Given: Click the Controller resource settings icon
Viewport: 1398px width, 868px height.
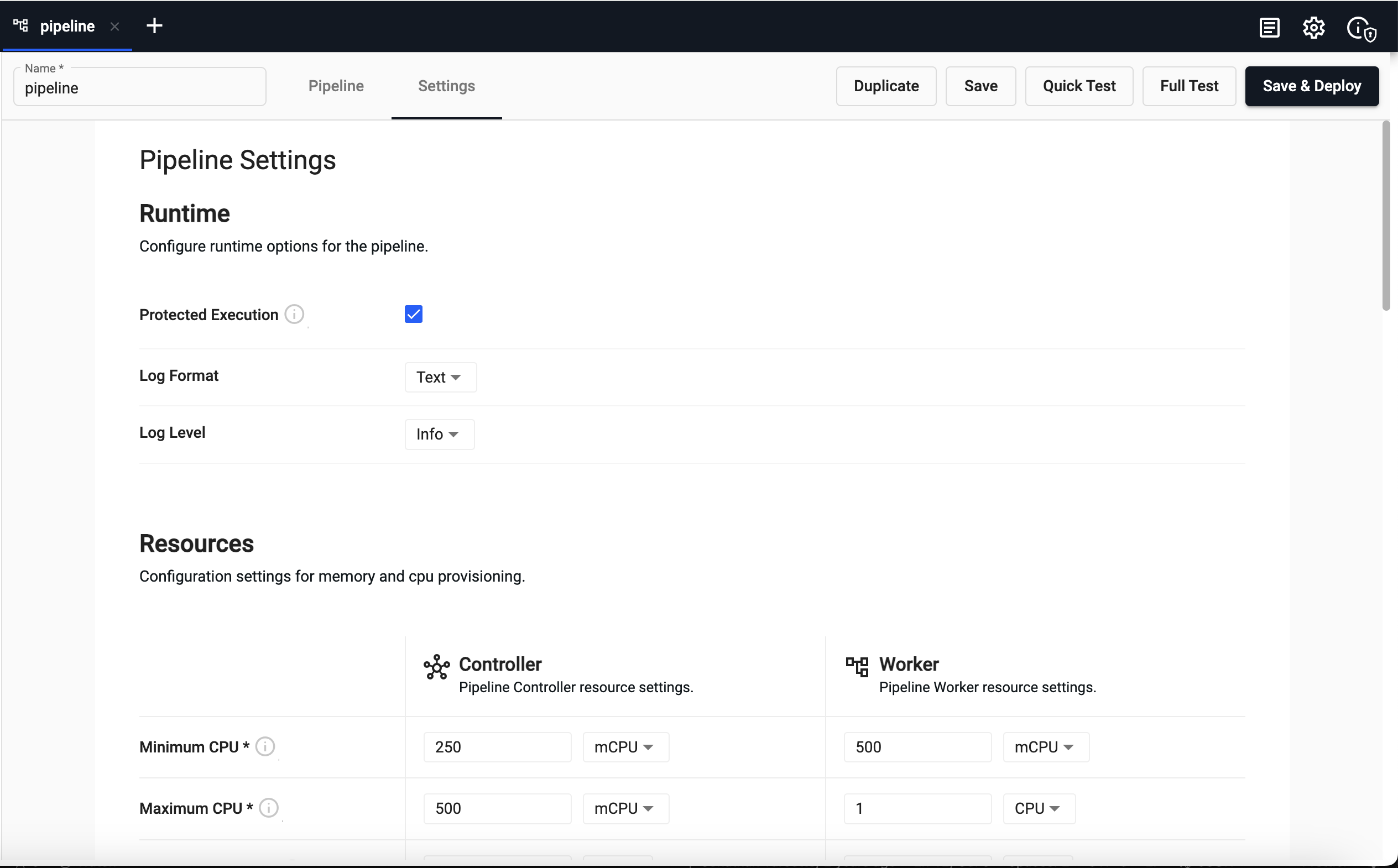Looking at the screenshot, I should [x=436, y=668].
